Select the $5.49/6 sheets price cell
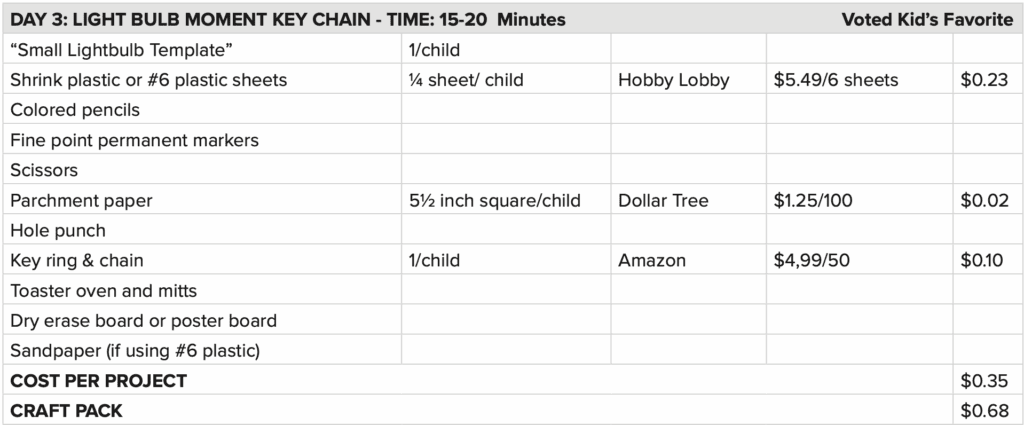This screenshot has height=425, width=1024. [836, 80]
